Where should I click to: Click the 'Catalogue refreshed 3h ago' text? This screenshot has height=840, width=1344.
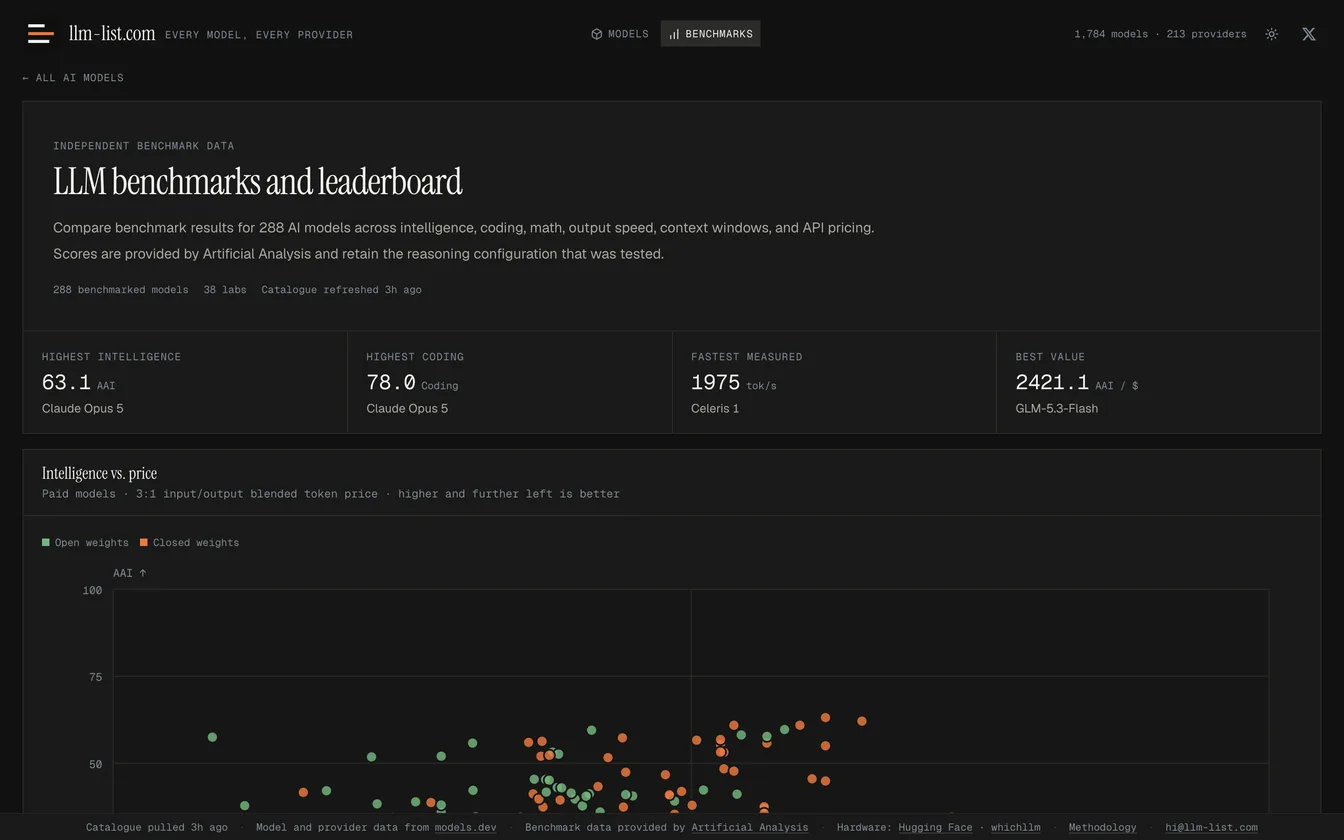tap(342, 290)
